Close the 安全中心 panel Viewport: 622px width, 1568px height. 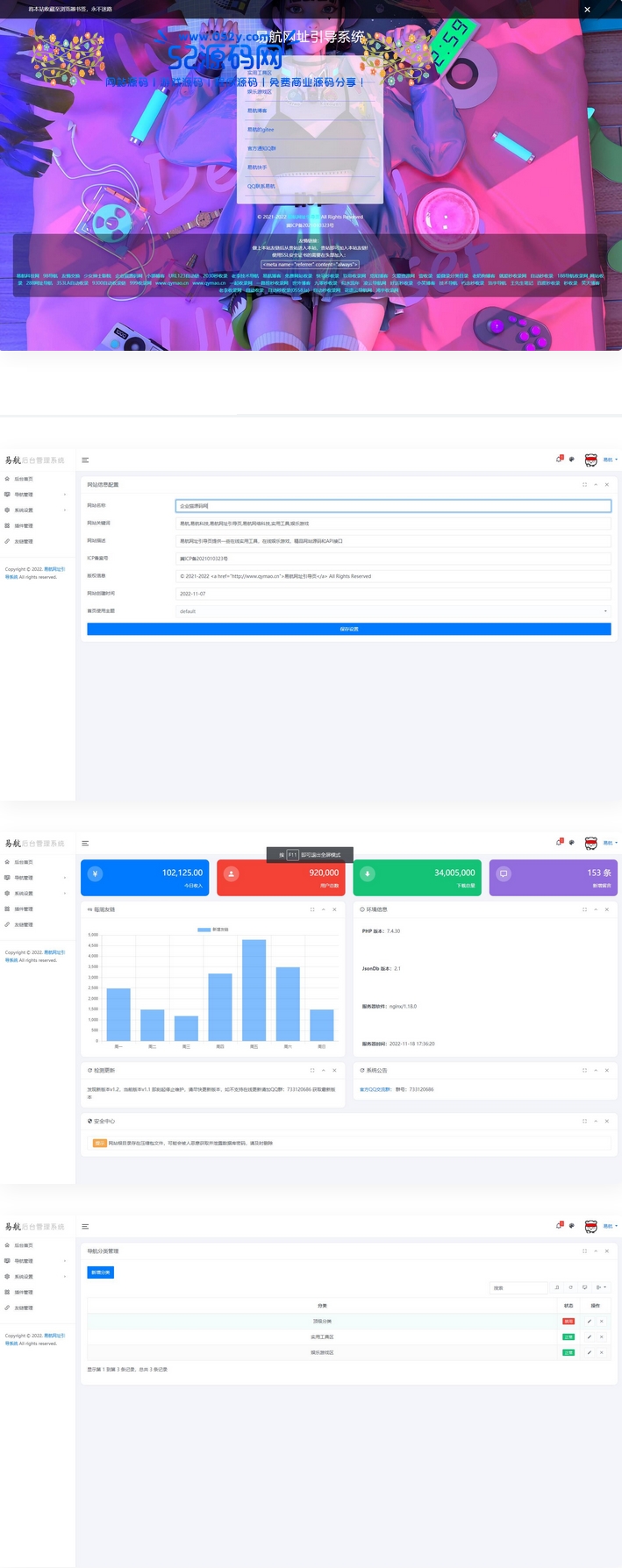(606, 1121)
